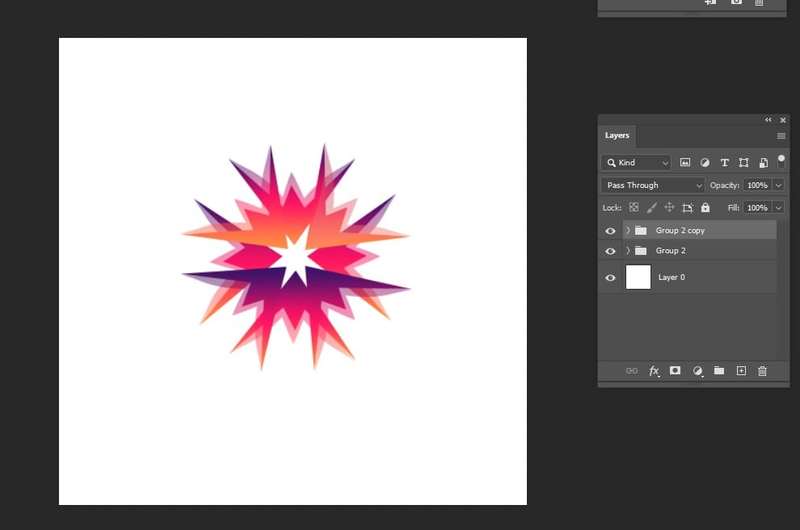
Task: Lock position move icon
Action: point(669,207)
